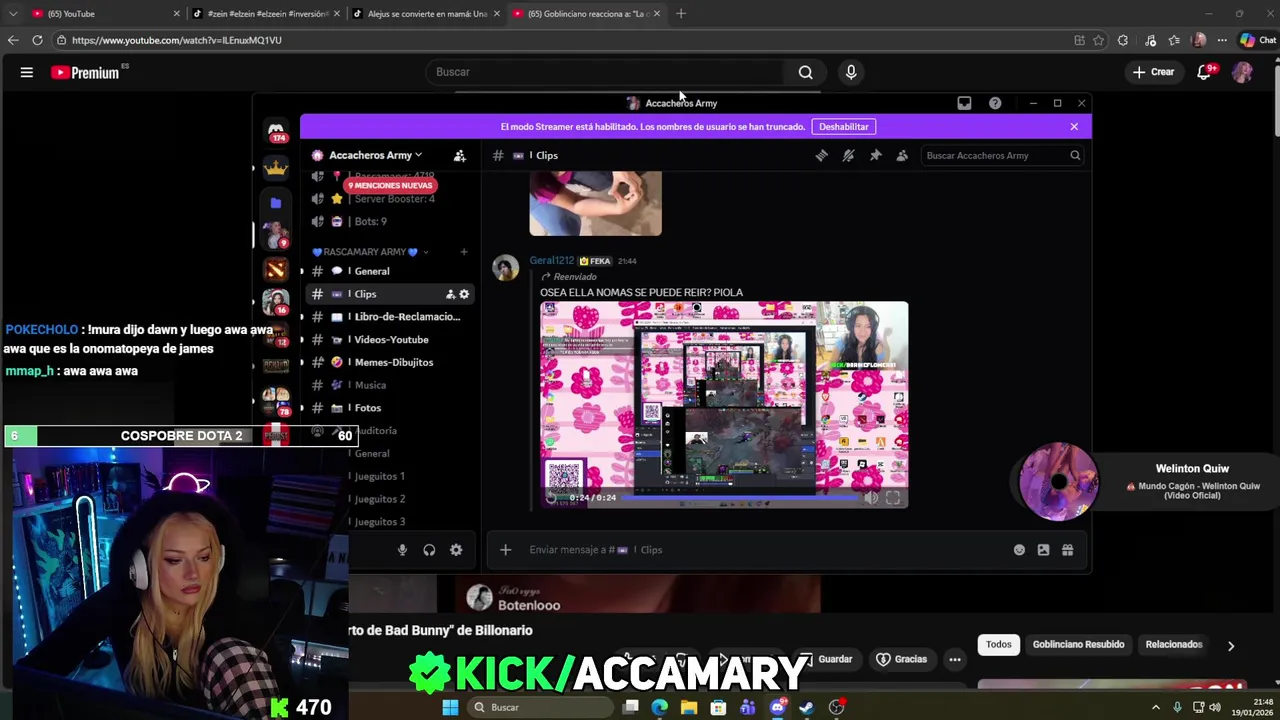Dismiss the Streamer mode banner
The image size is (1280, 720).
(1074, 126)
